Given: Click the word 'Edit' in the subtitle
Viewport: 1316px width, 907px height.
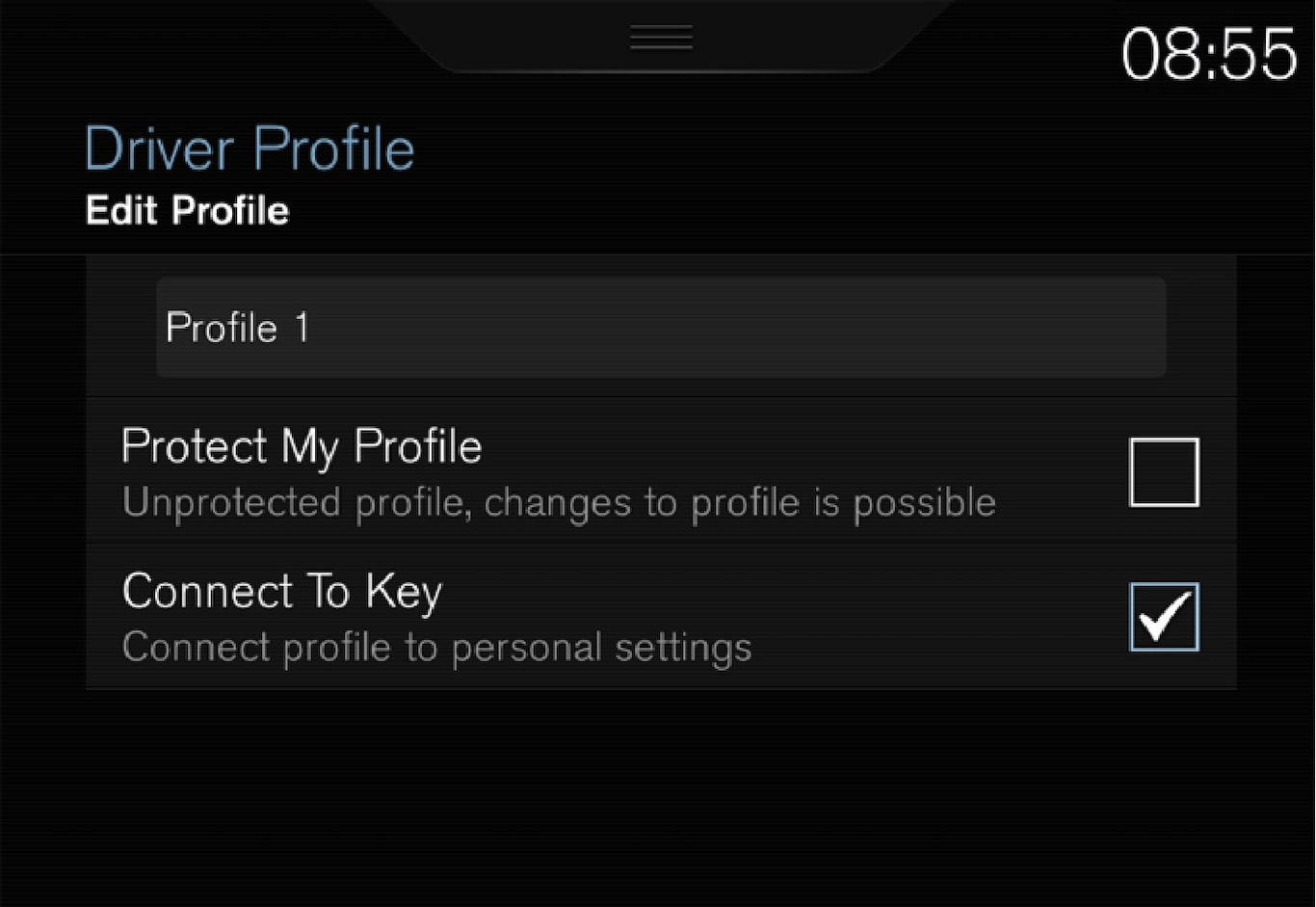Looking at the screenshot, I should click(x=122, y=210).
